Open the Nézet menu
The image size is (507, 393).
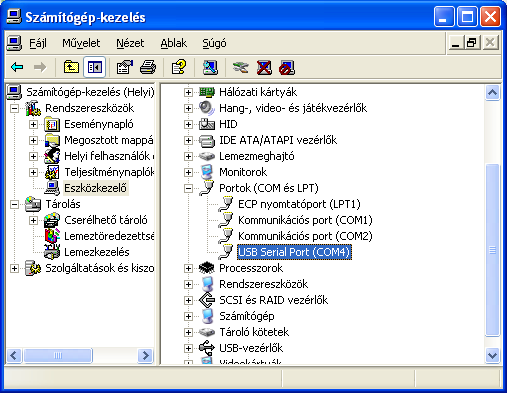click(x=130, y=43)
